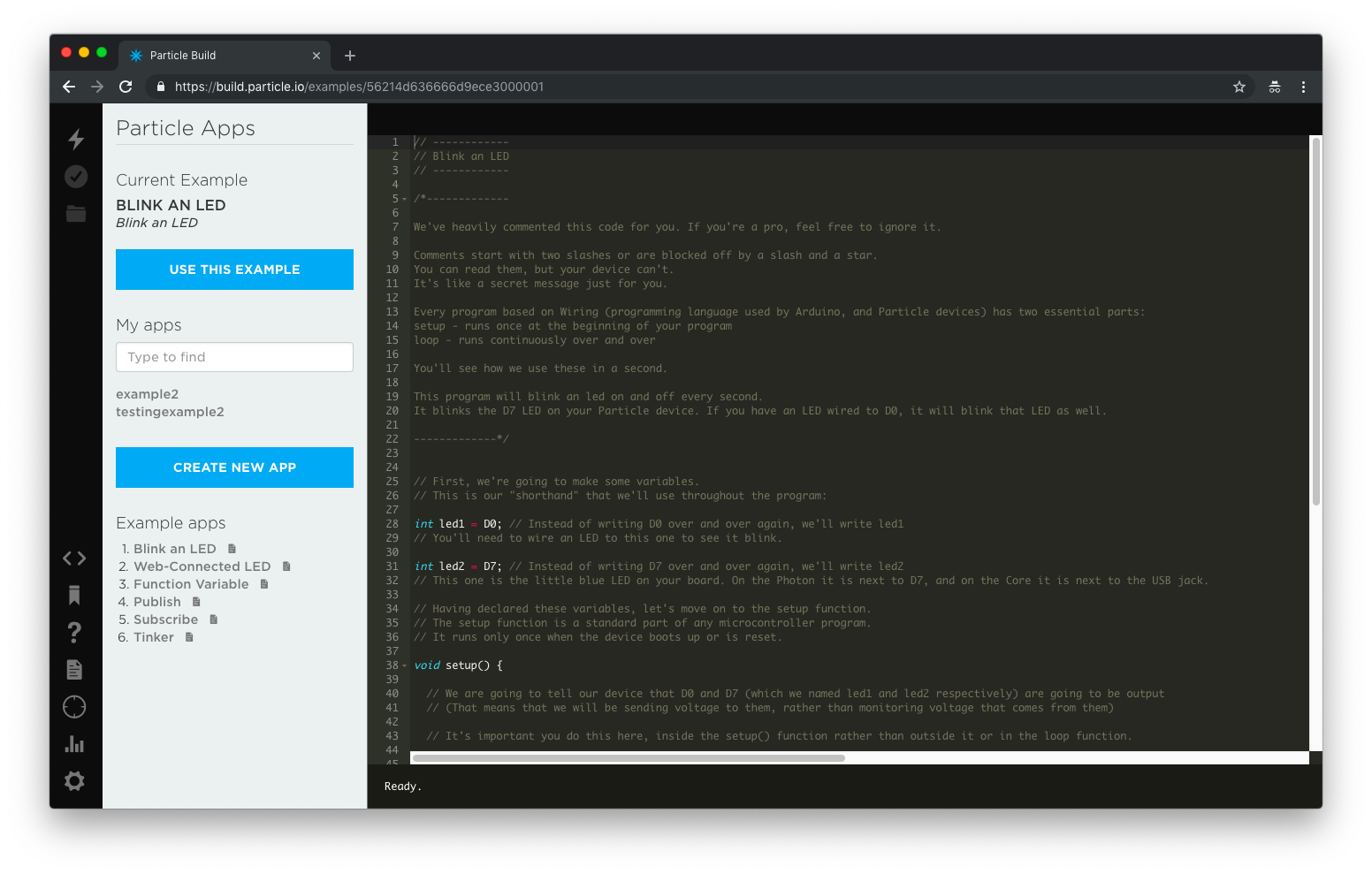The width and height of the screenshot is (1372, 874).
Task: Open the Subscribe example app
Action: tap(165, 619)
